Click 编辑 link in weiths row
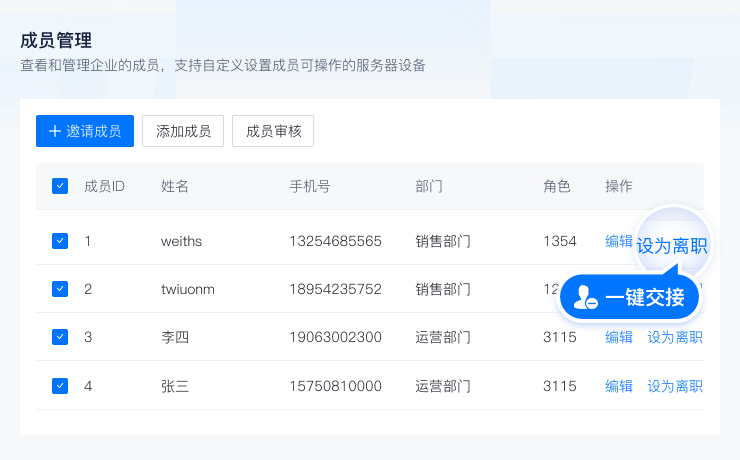The height and width of the screenshot is (460, 740). point(619,241)
